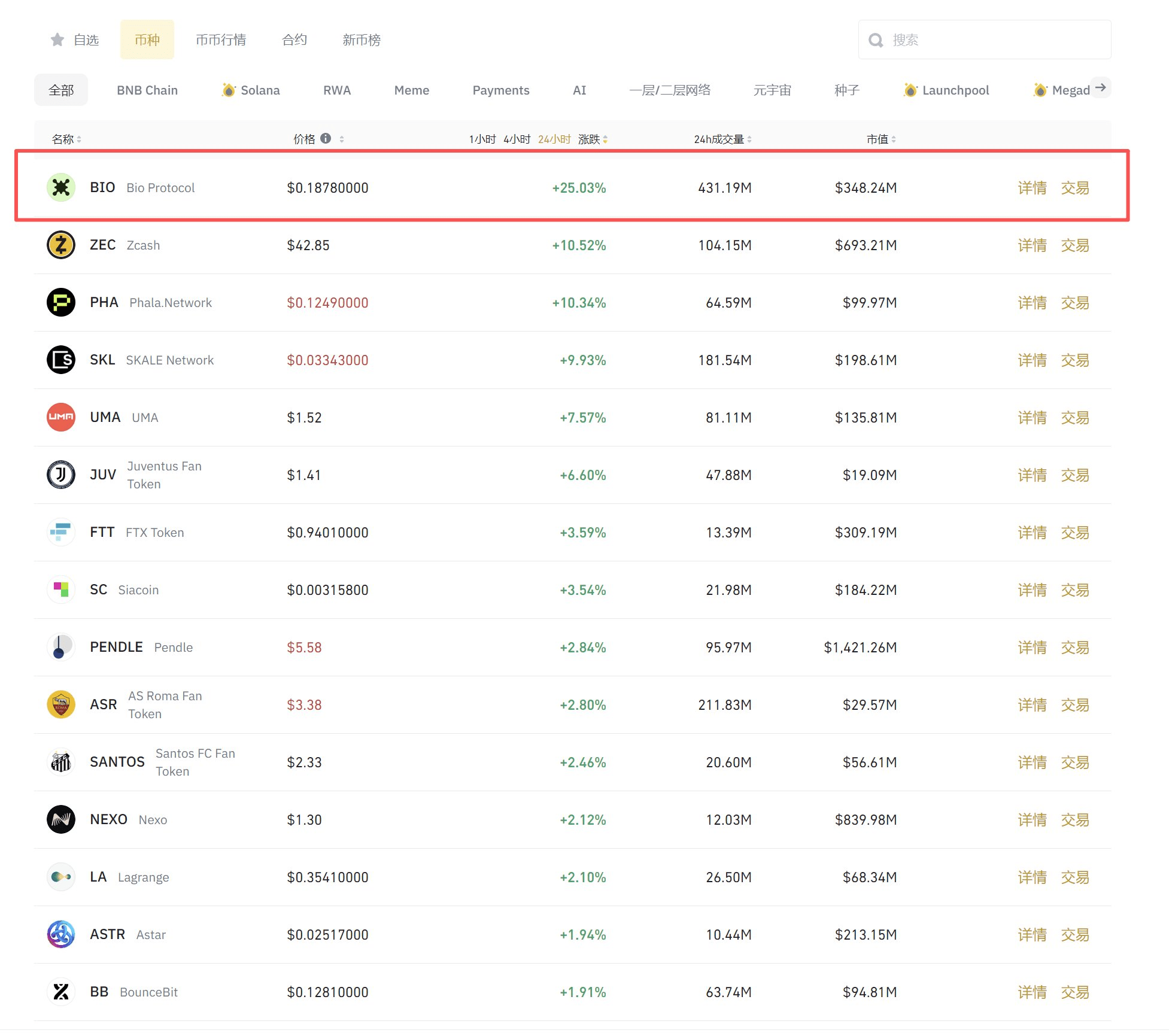Open 详情 for ZEC
1169x1036 pixels.
tap(1033, 245)
